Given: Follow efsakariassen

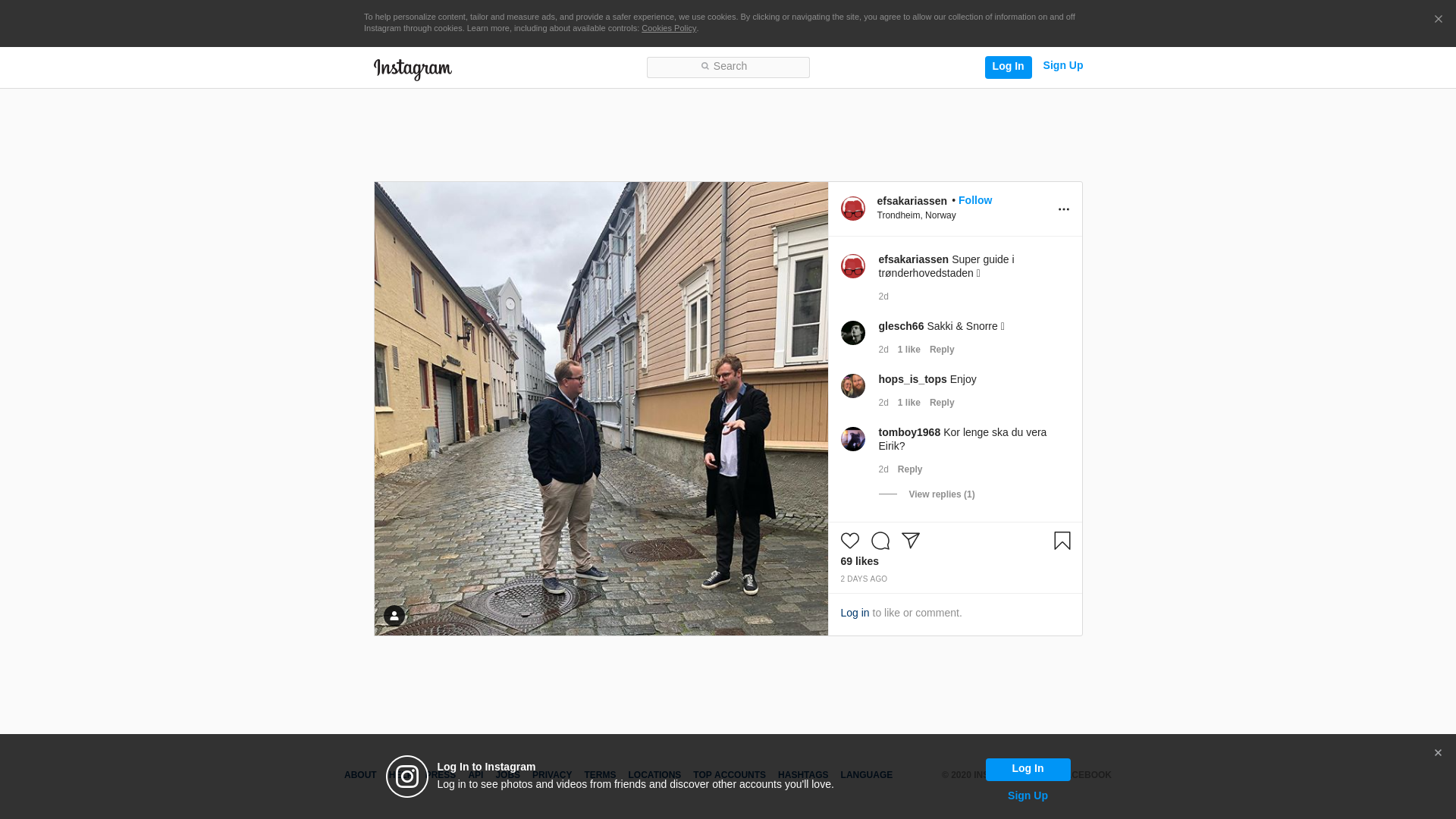Looking at the screenshot, I should (x=975, y=200).
